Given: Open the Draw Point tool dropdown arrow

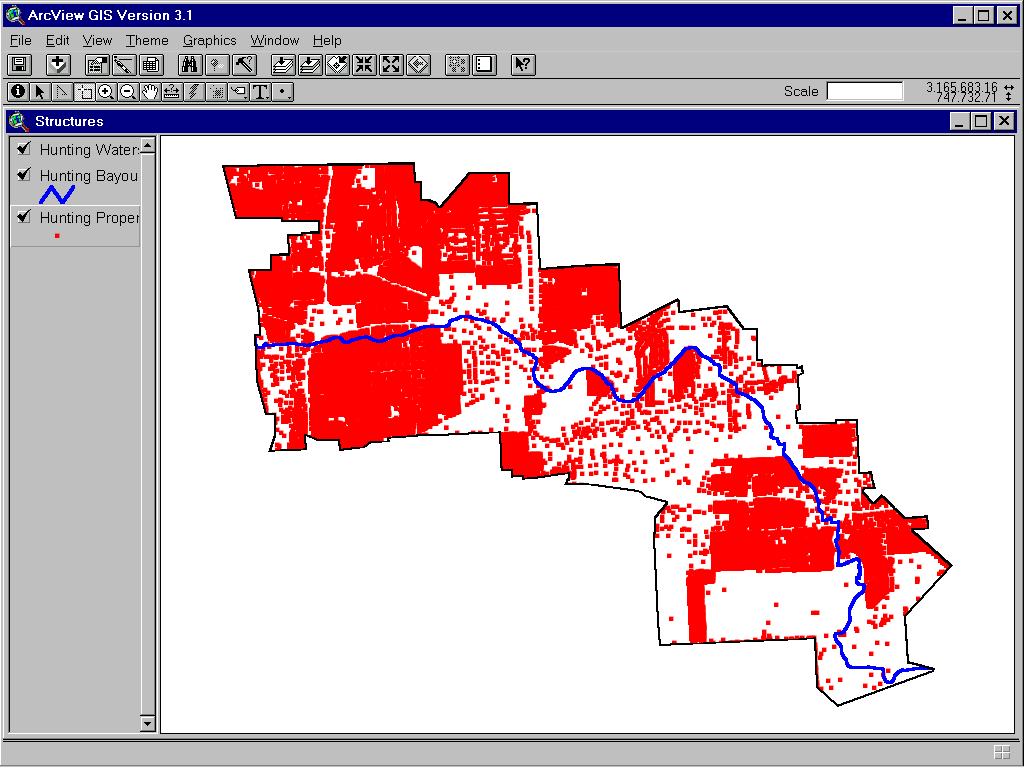Looking at the screenshot, I should (288, 97).
